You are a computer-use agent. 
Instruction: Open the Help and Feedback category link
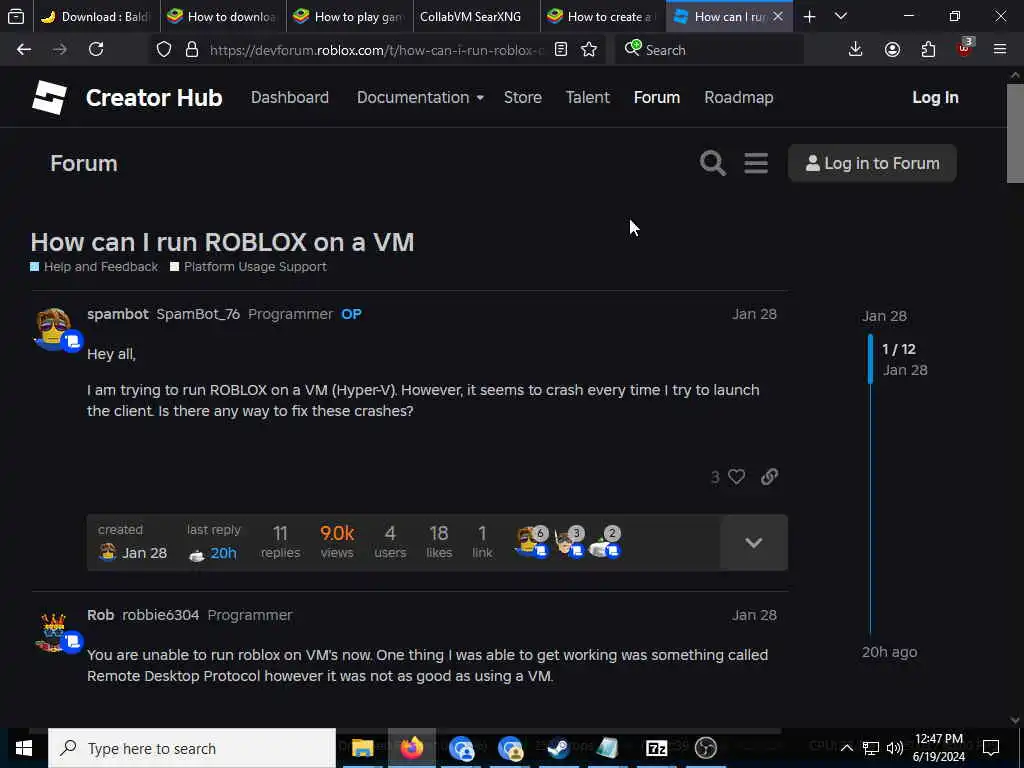[x=94, y=266]
